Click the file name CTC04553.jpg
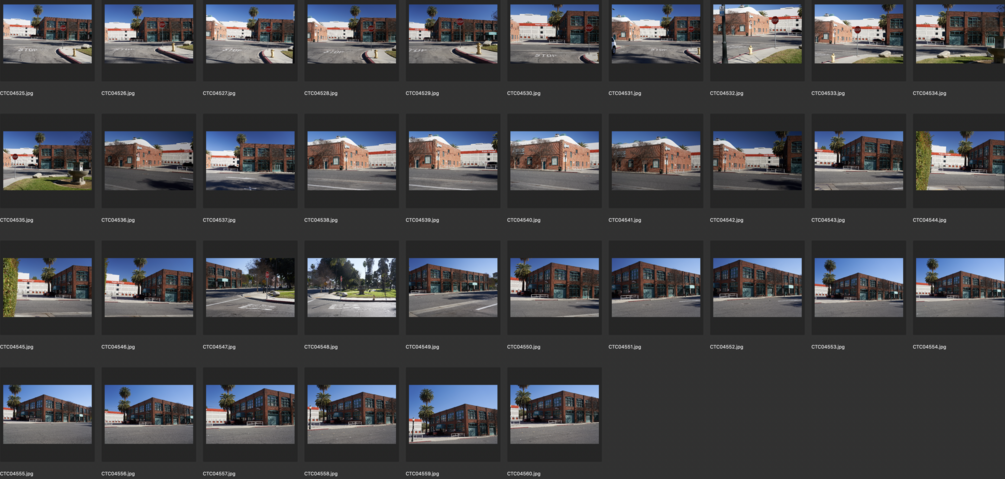 (x=828, y=347)
